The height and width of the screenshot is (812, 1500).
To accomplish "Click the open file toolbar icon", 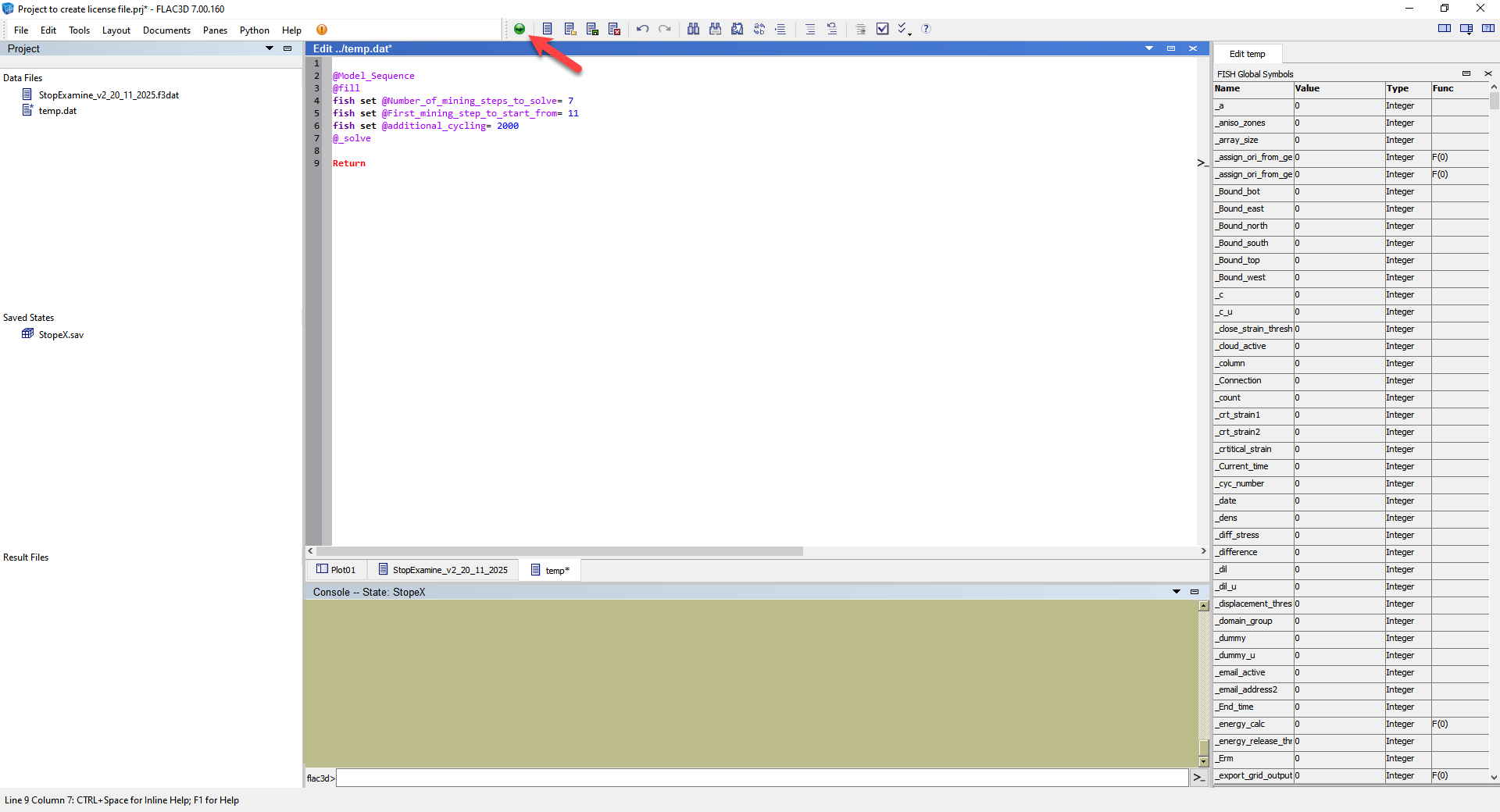I will tap(570, 29).
